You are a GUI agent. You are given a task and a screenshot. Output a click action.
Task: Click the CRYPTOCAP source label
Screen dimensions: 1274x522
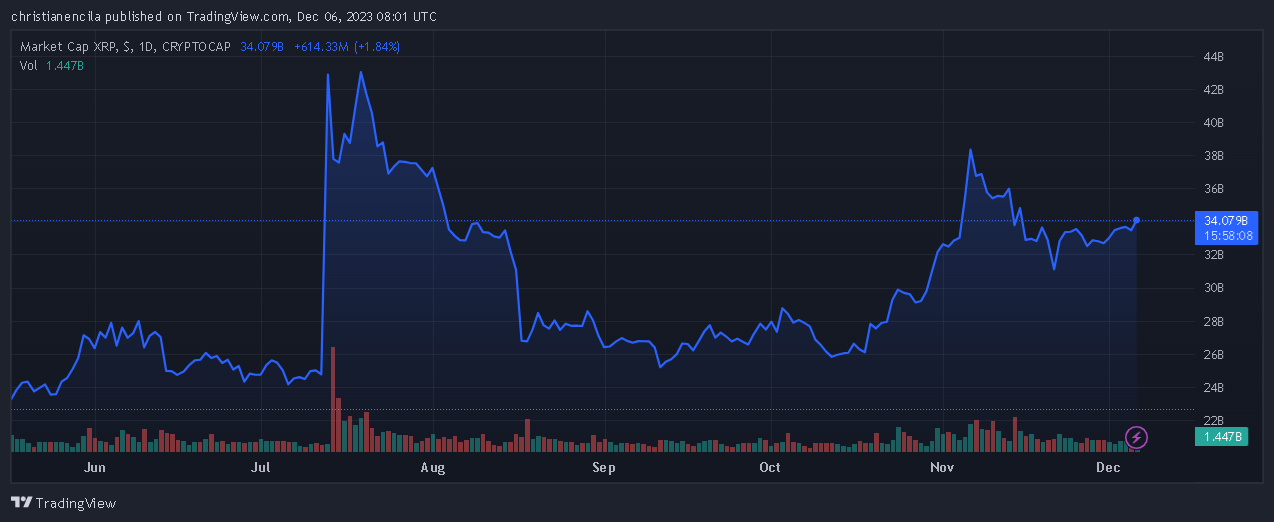(198, 46)
